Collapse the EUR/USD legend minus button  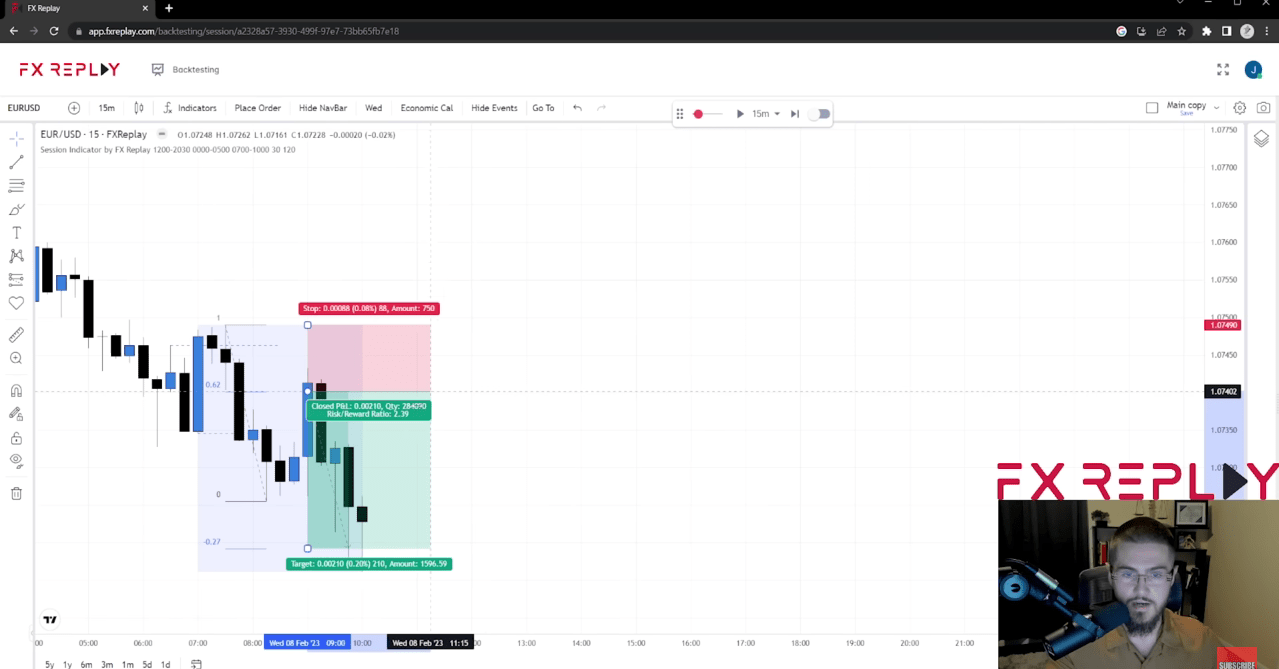click(162, 134)
